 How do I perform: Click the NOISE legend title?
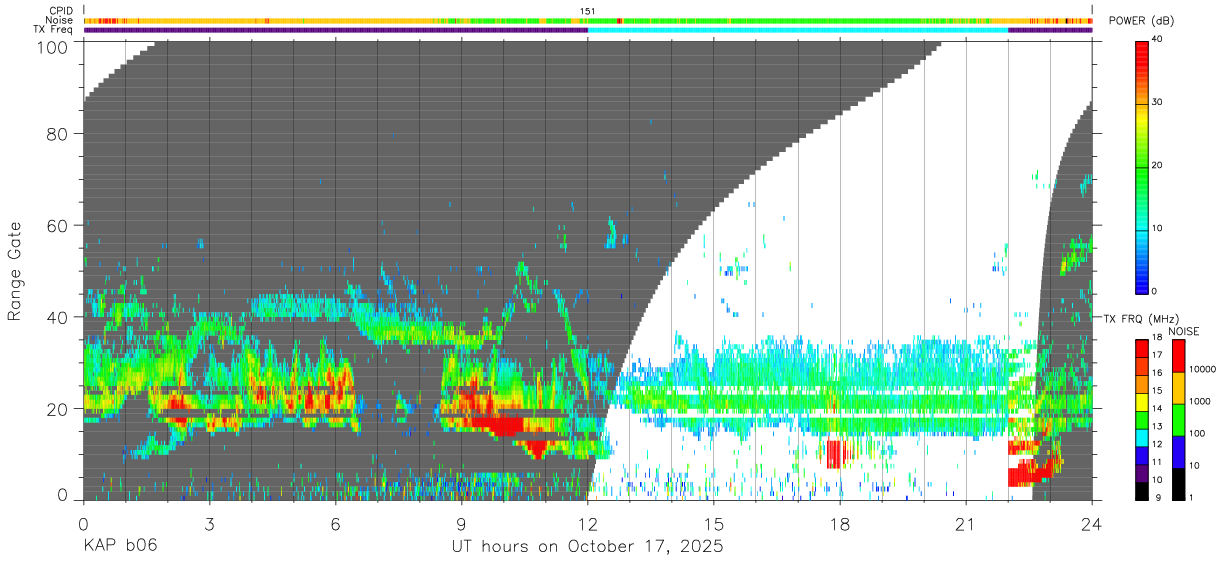(x=1182, y=331)
